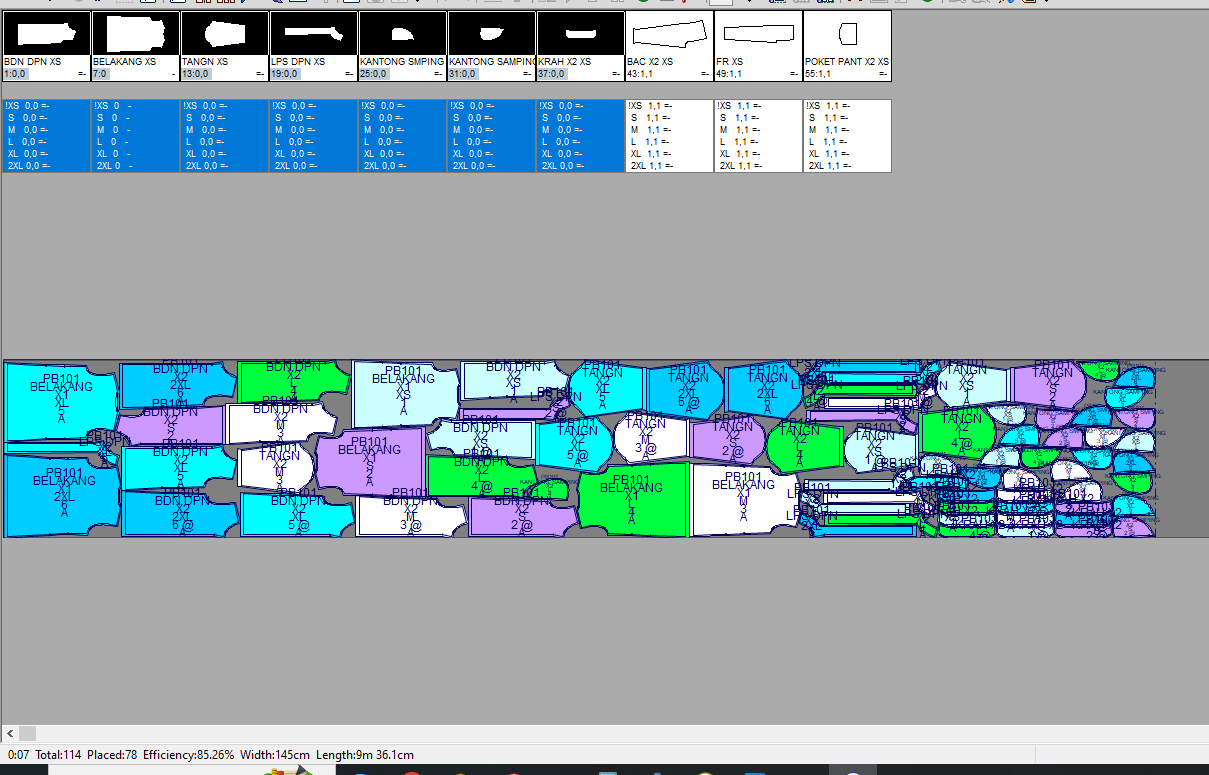Image resolution: width=1209 pixels, height=775 pixels.
Task: Click size list under POKET PANT X2 XS
Action: (x=847, y=136)
